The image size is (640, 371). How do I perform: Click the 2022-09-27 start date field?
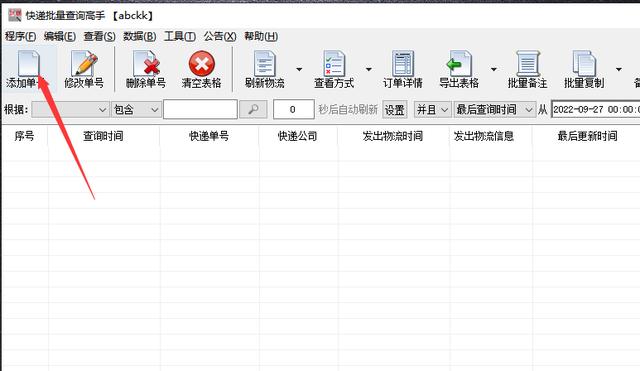click(x=596, y=109)
